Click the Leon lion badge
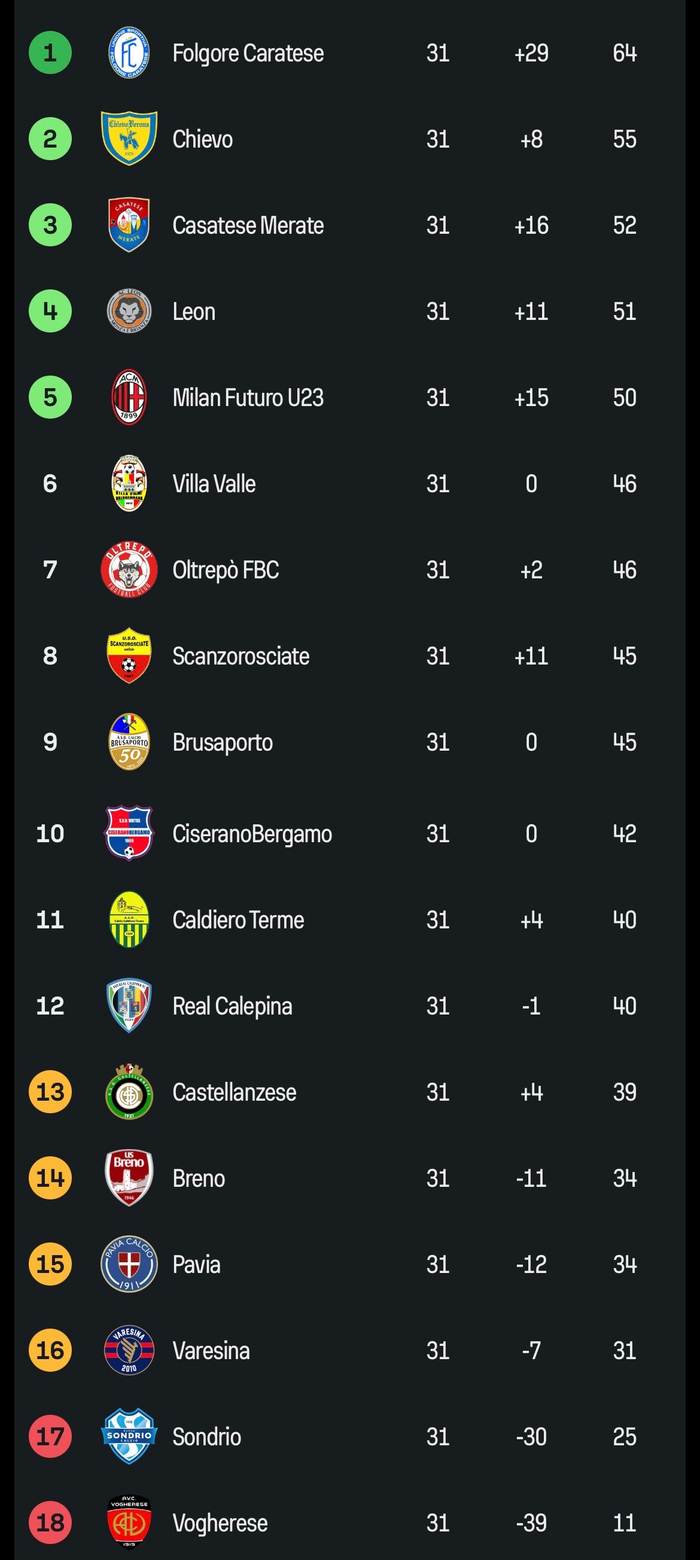The image size is (700, 1560). [x=129, y=312]
